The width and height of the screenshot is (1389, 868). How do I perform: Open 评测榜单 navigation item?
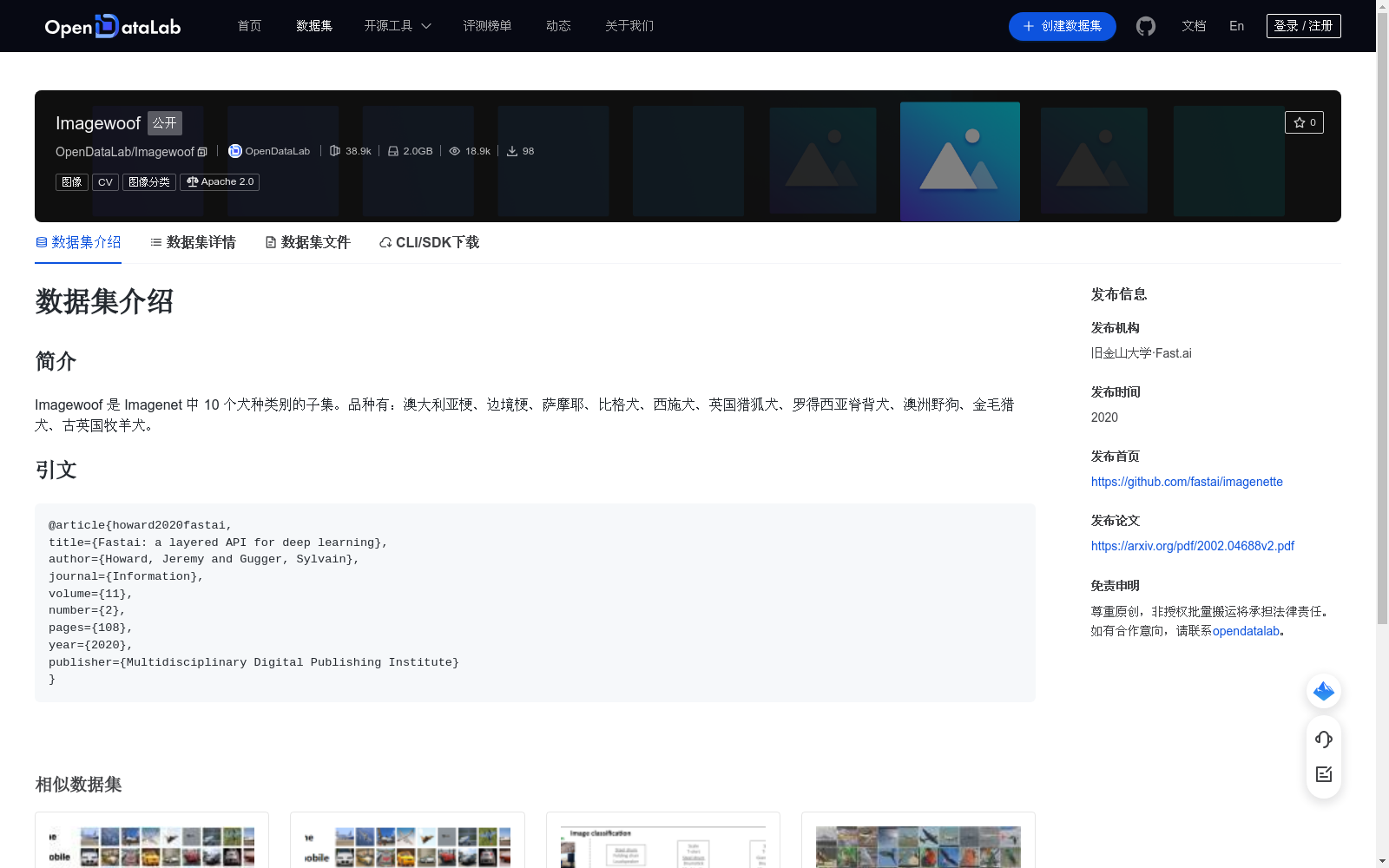(x=487, y=26)
